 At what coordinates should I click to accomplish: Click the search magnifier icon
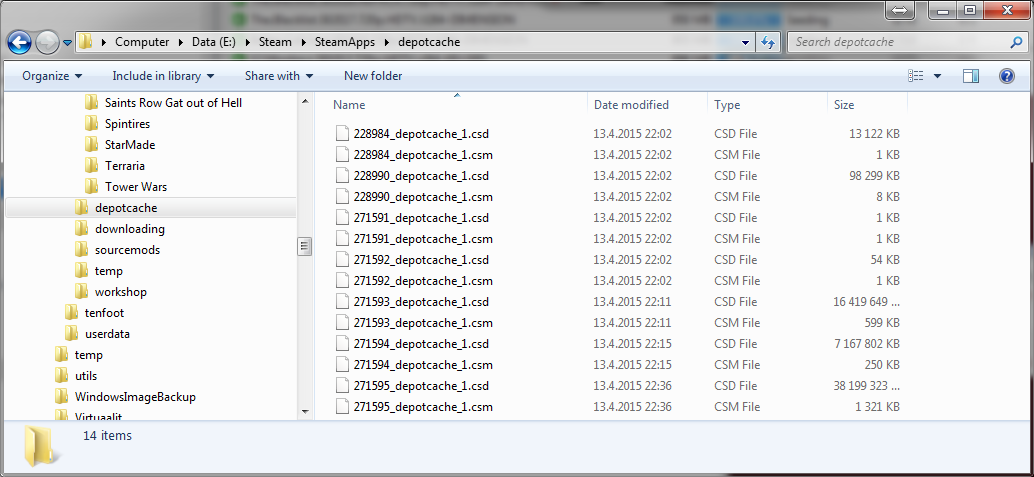pyautogui.click(x=1016, y=42)
